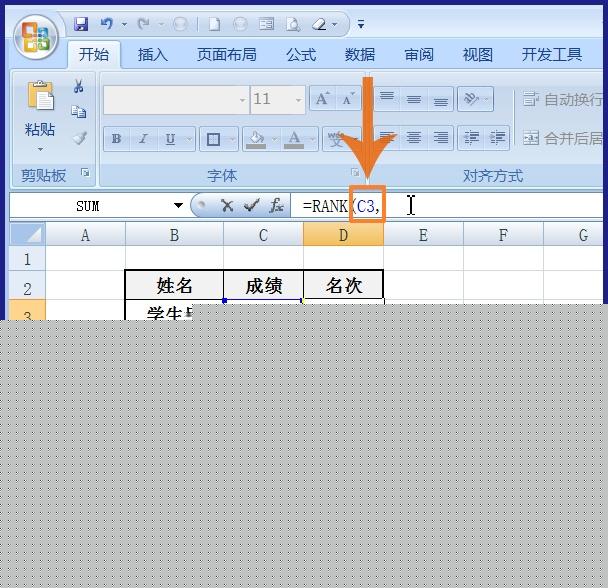Click the redo icon
This screenshot has width=608, height=588.
coord(144,24)
